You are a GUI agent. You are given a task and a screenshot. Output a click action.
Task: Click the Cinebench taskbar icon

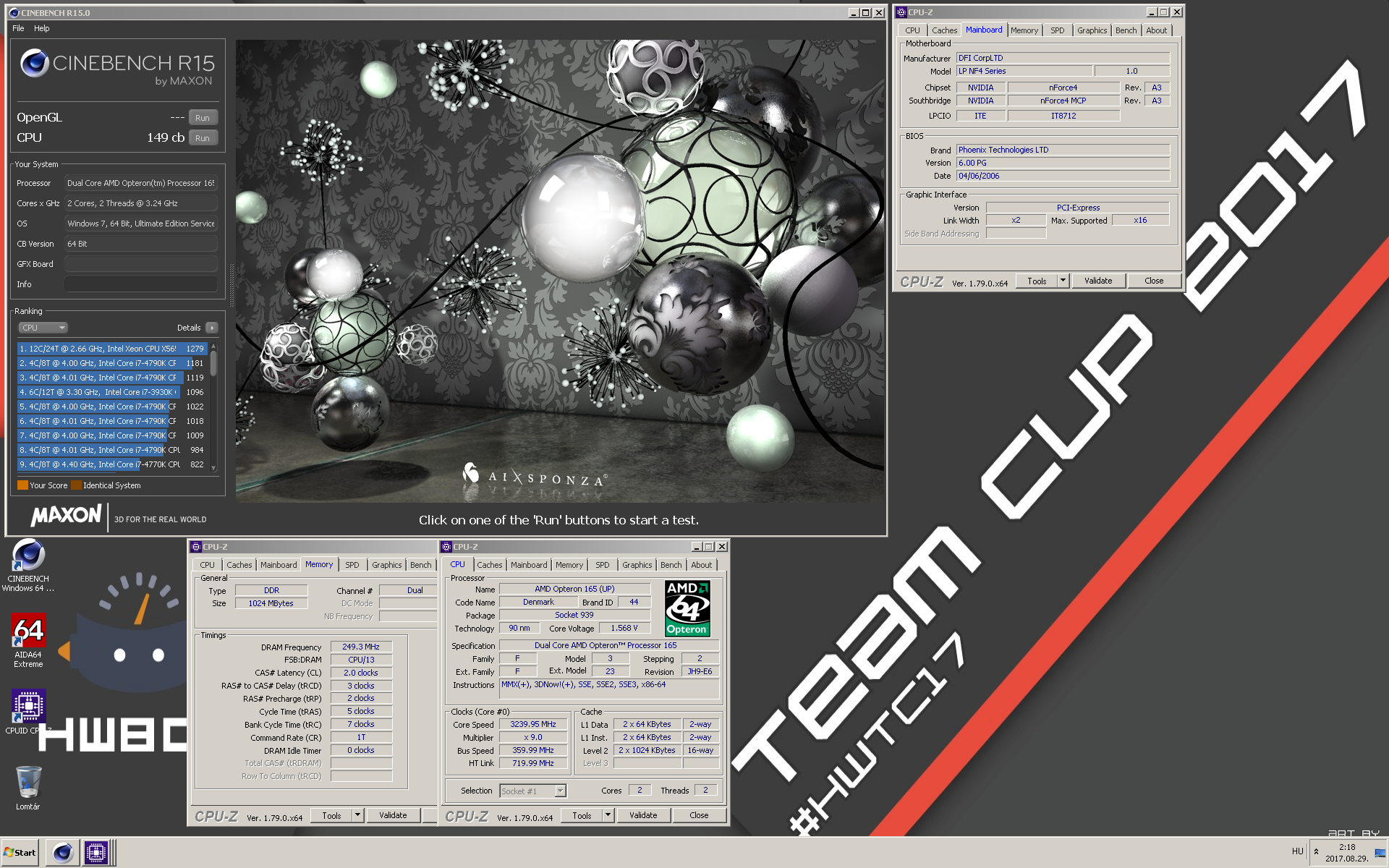coord(63,853)
